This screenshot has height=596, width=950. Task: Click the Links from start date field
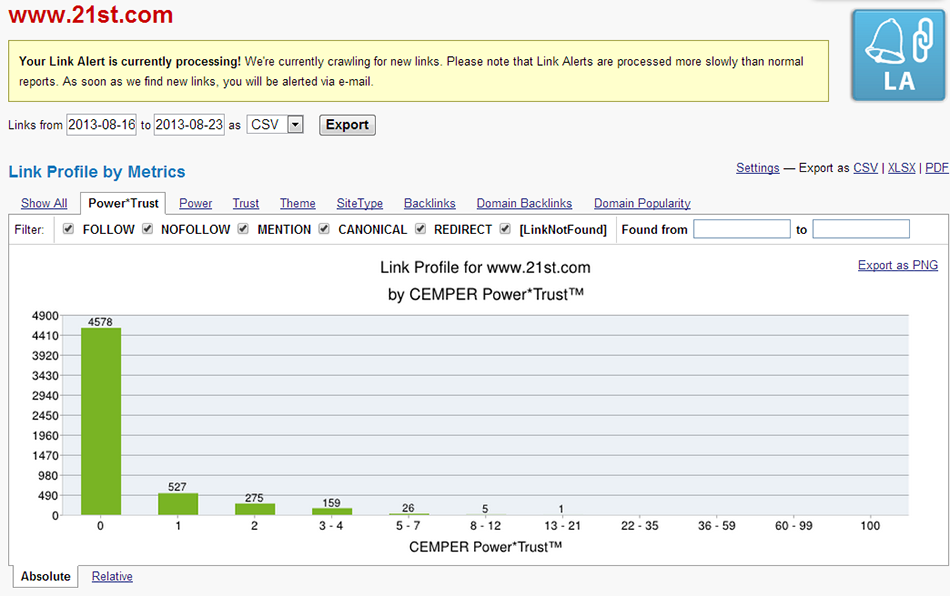[x=101, y=125]
